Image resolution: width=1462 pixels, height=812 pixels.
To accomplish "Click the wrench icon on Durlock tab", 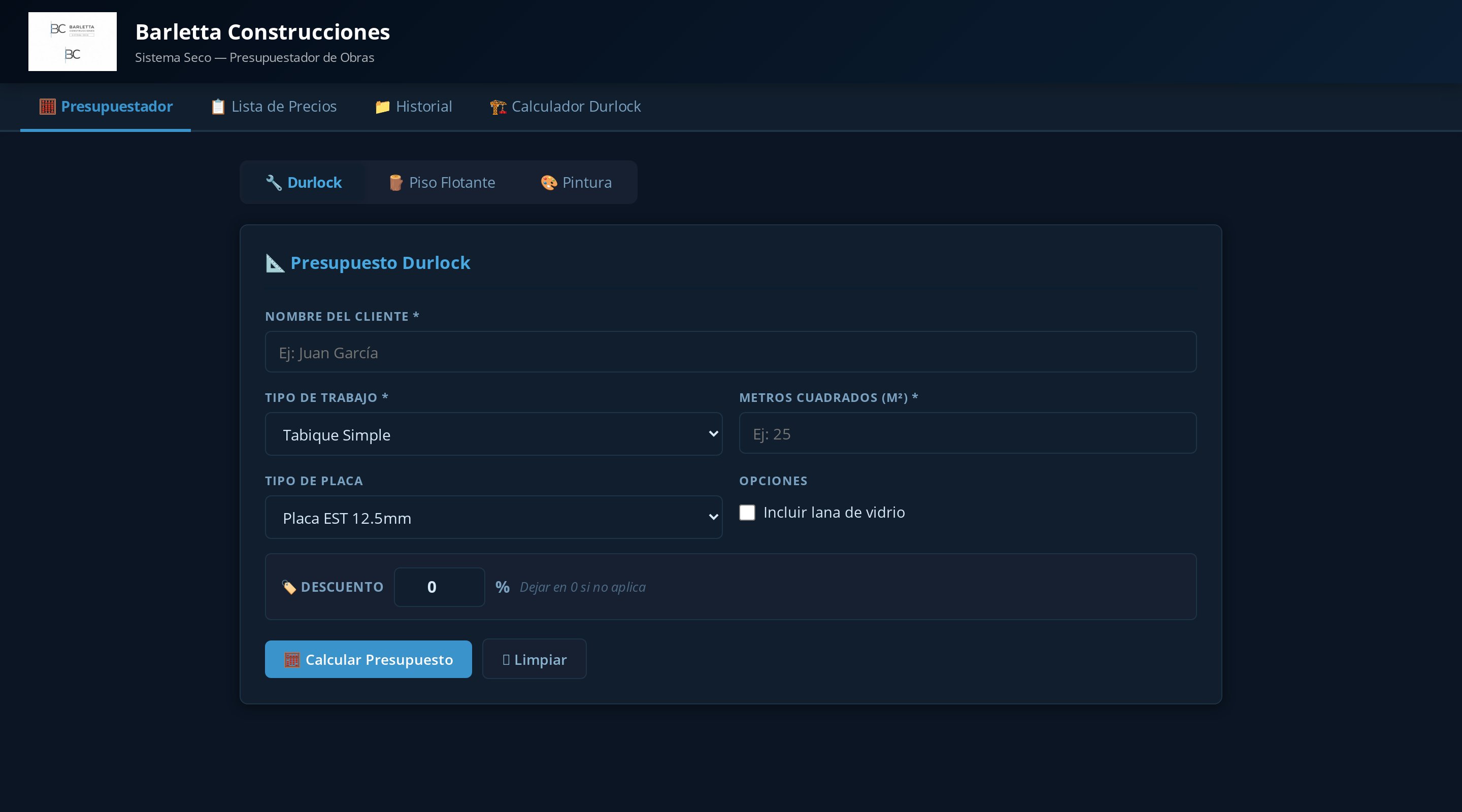I will pyautogui.click(x=274, y=183).
